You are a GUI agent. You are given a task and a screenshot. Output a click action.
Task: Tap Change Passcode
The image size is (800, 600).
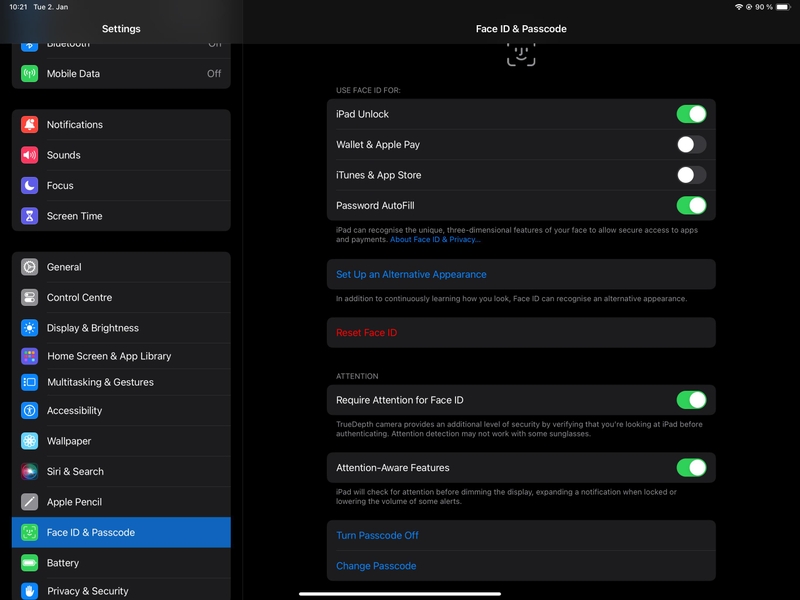click(521, 566)
